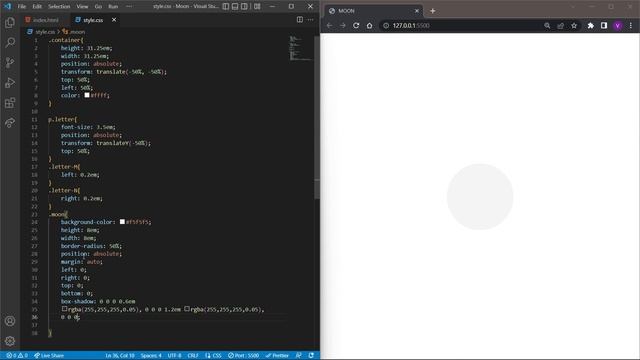
Task: Bookmark this page with star icon
Action: (574, 25)
